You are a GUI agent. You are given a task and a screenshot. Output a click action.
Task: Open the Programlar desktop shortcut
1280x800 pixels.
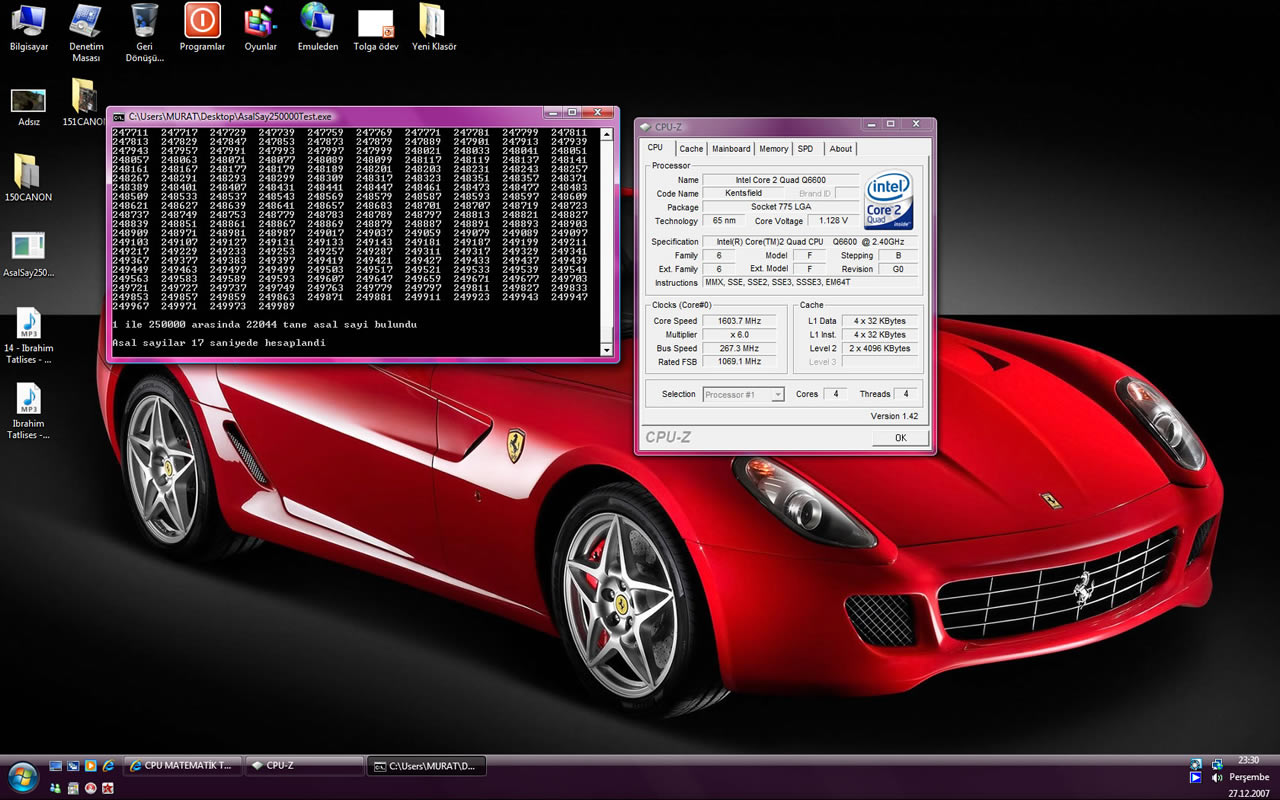click(203, 27)
